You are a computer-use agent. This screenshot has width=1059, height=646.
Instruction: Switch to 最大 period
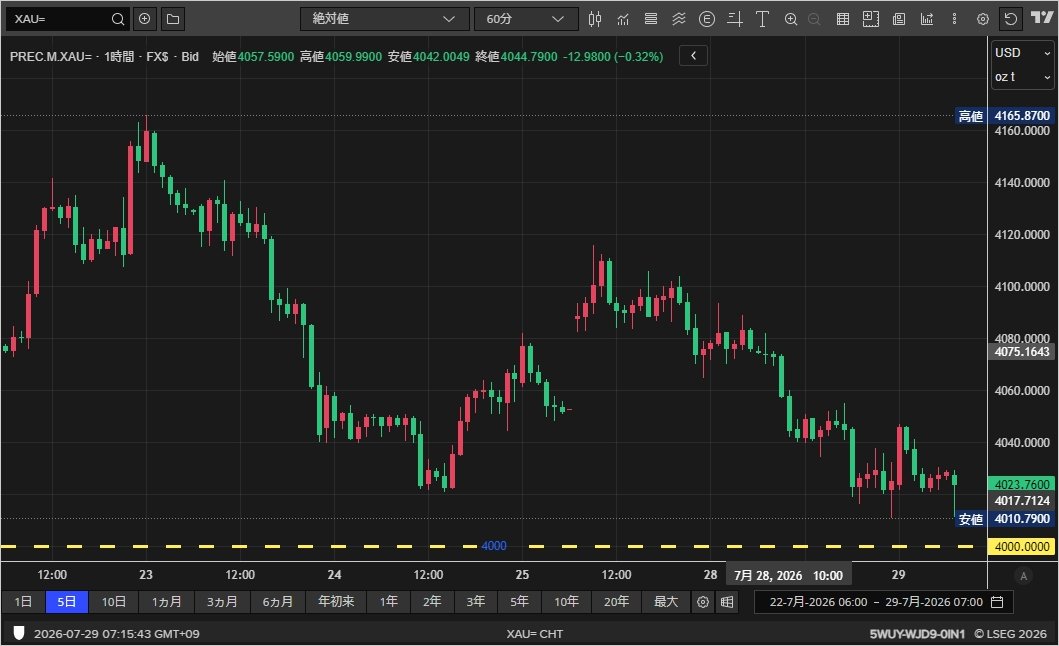click(666, 601)
